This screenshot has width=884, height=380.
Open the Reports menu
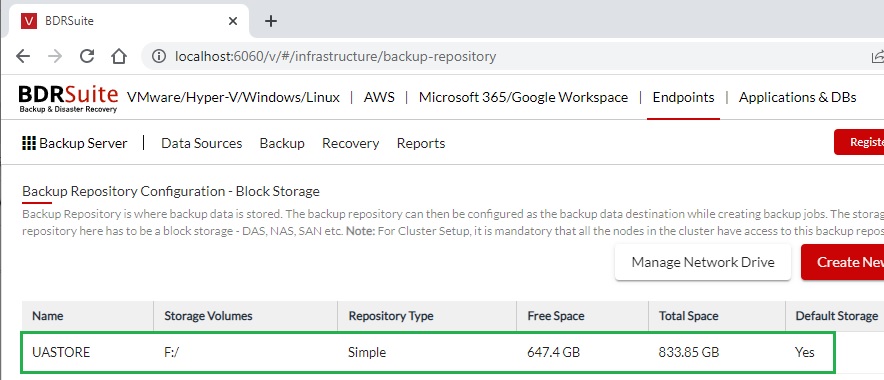[421, 143]
